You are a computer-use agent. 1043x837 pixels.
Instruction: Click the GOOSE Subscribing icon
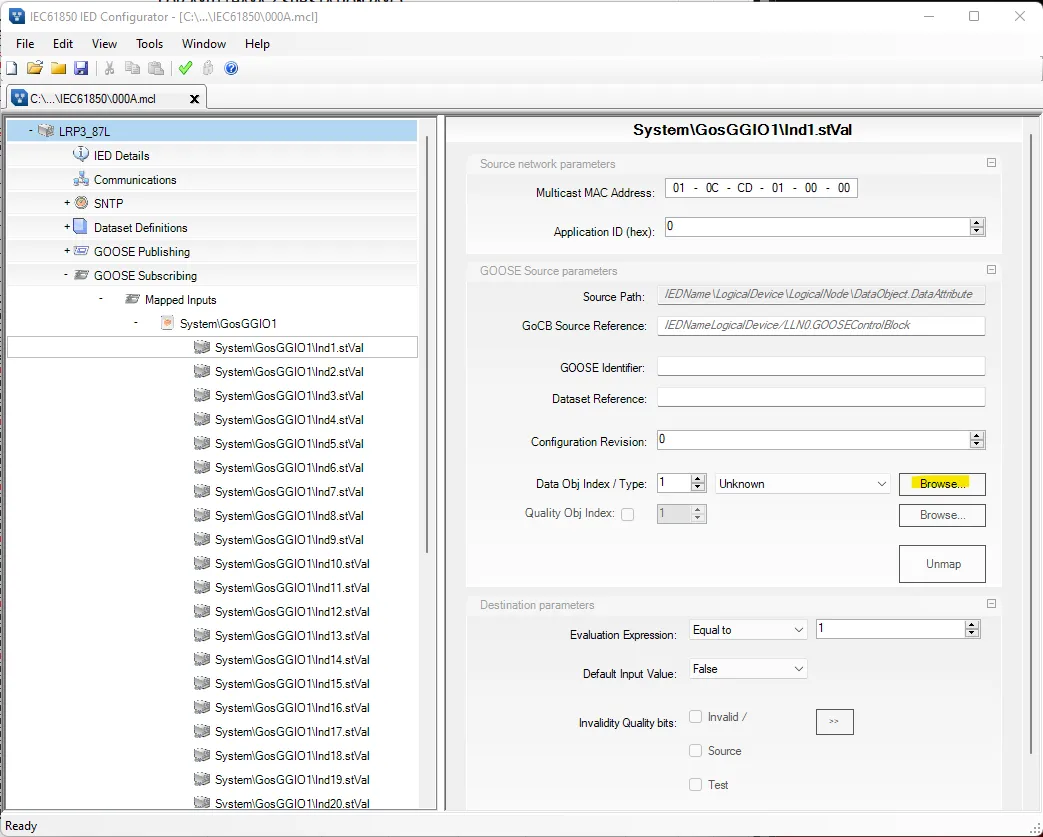(x=81, y=275)
